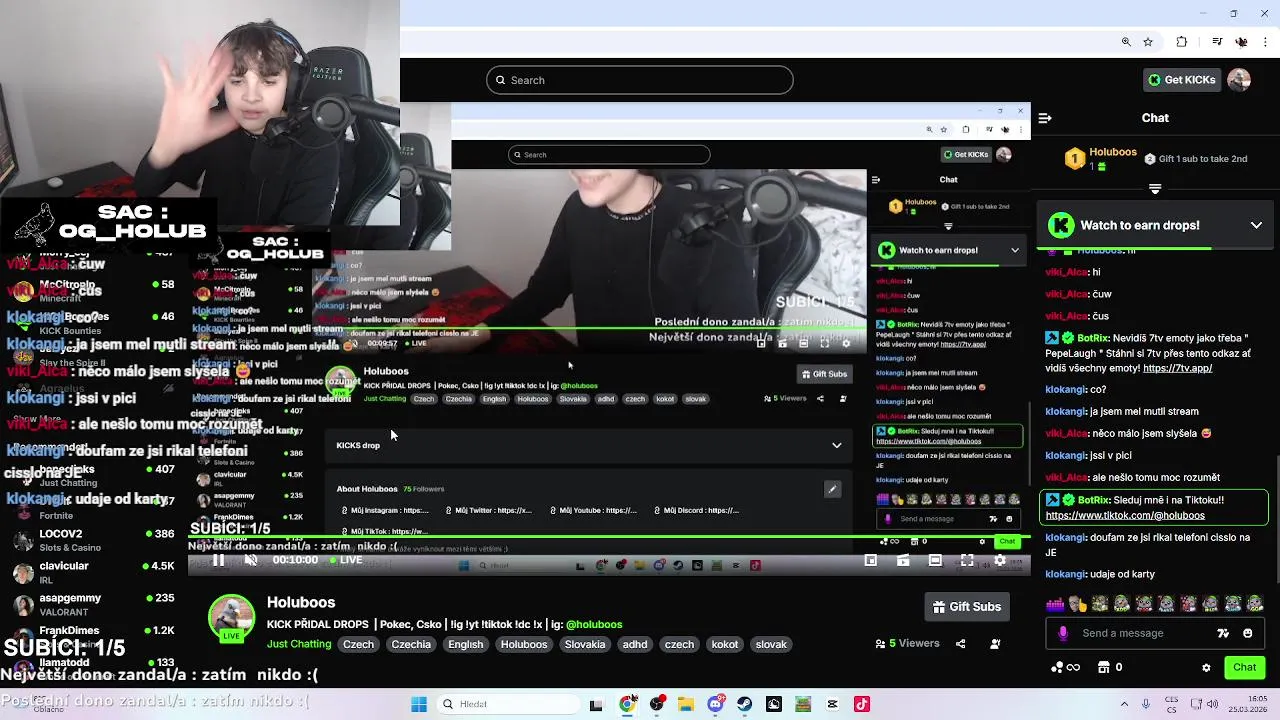Open Discord from the taskbar

pyautogui.click(x=715, y=704)
